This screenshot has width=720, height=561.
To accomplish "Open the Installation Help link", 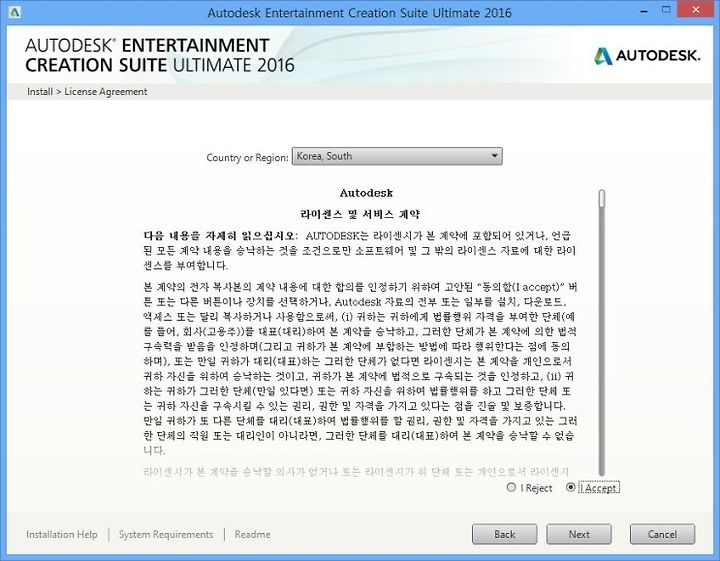I will (x=62, y=534).
